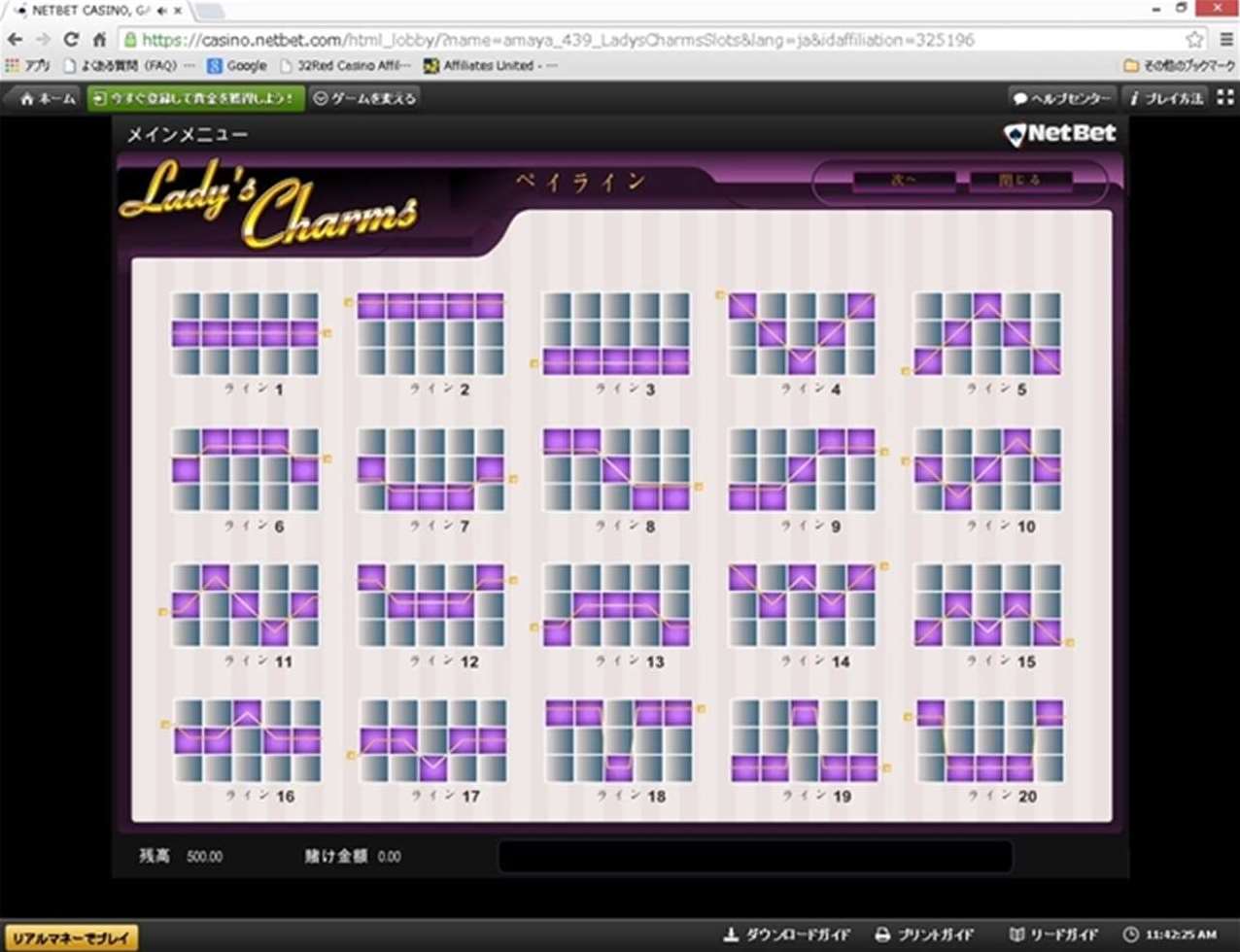The image size is (1240, 952).
Task: Click the ライン 3 payline diagram
Action: click(616, 333)
